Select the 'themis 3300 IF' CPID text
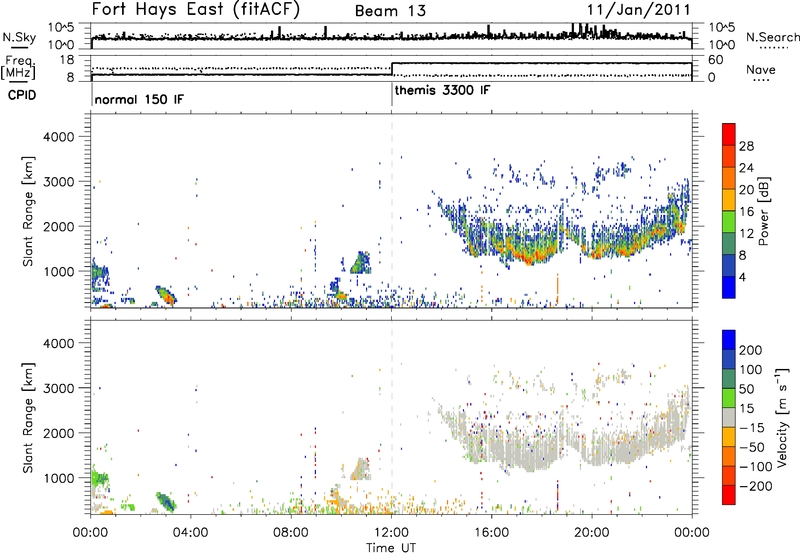 pos(442,90)
